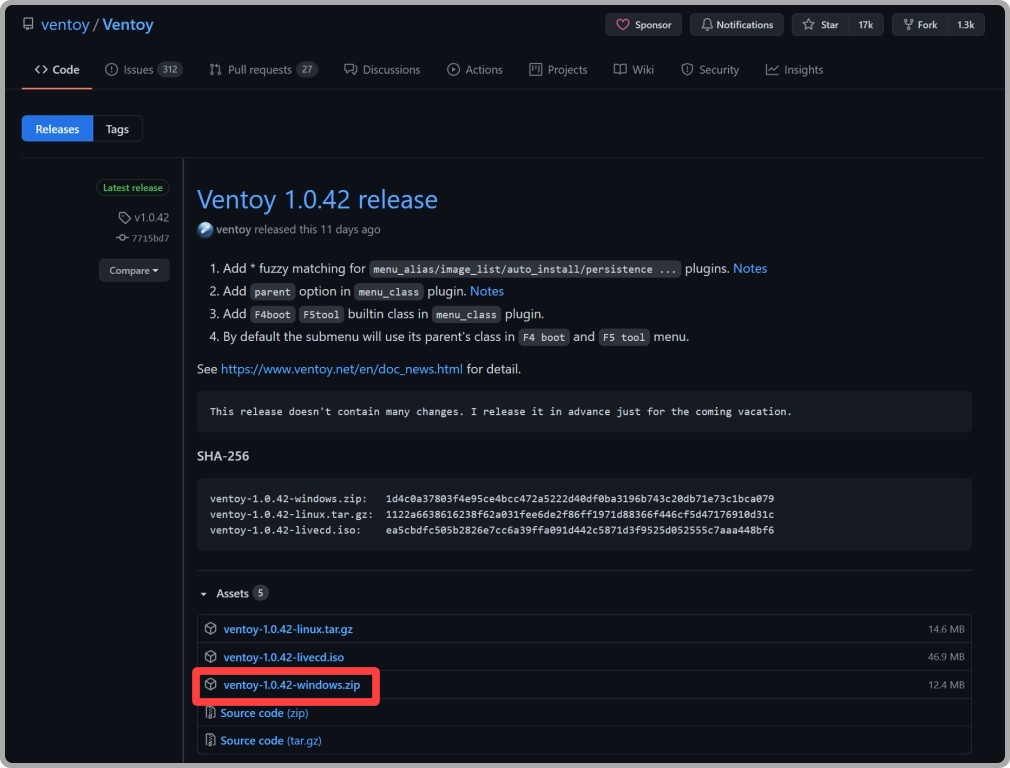Screen dimensions: 1010x768
Task: Click the Projects board icon
Action: (535, 70)
